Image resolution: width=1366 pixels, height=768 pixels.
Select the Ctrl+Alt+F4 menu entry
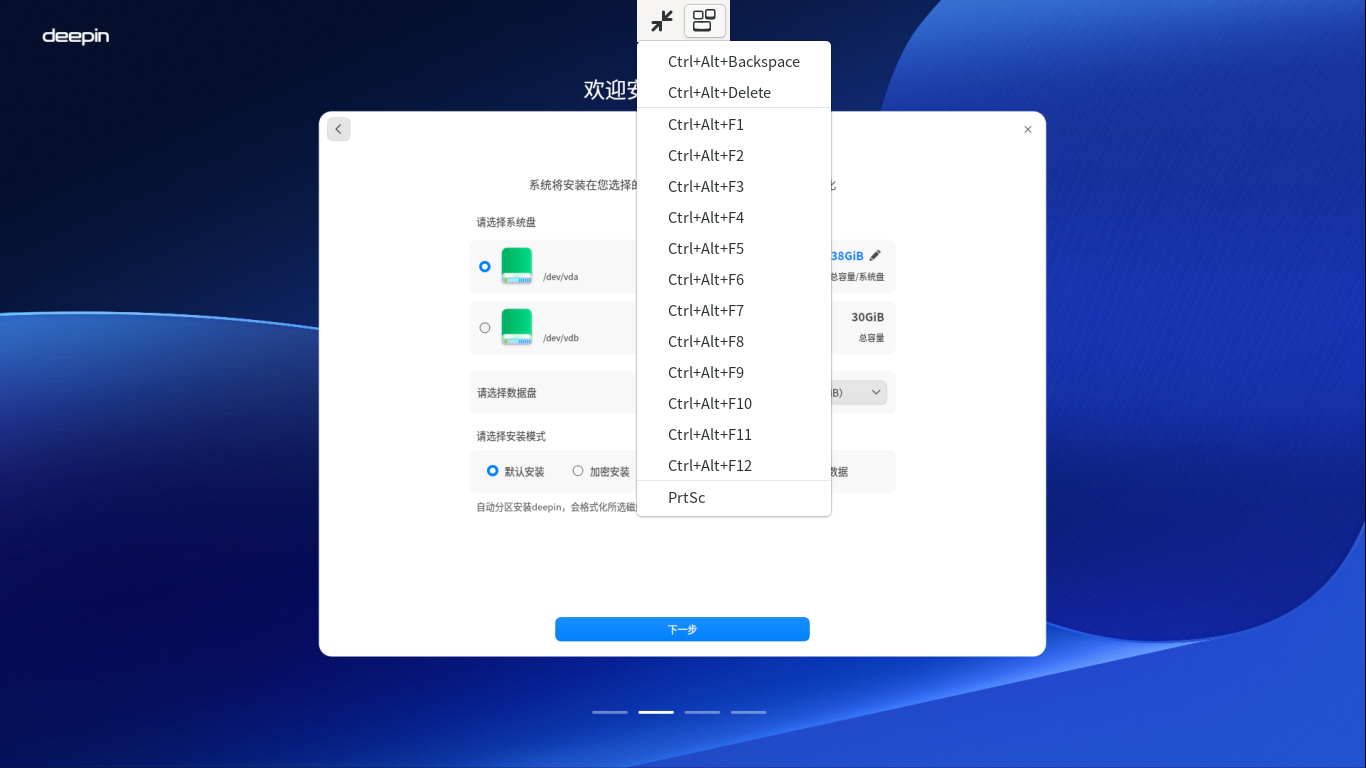[x=734, y=217]
